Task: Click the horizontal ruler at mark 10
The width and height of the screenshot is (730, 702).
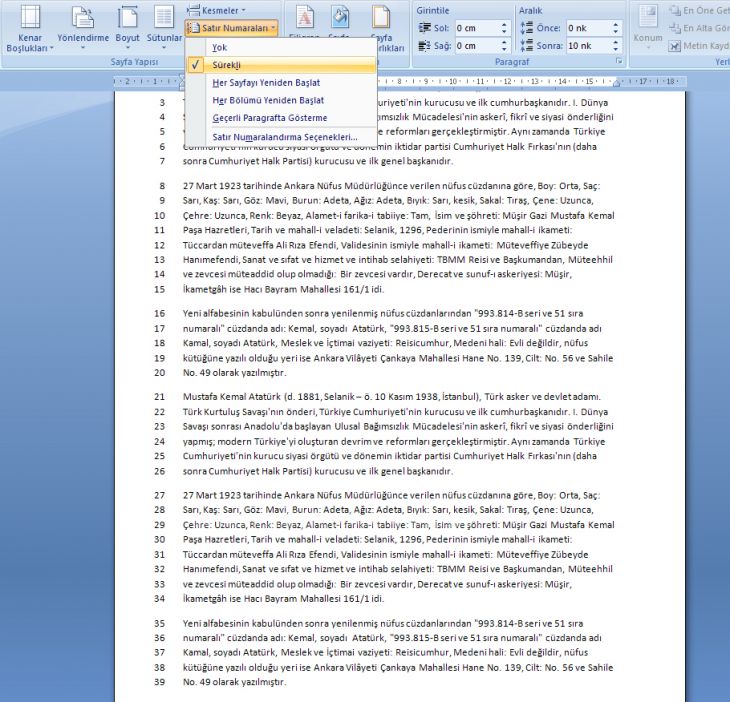Action: [453, 81]
